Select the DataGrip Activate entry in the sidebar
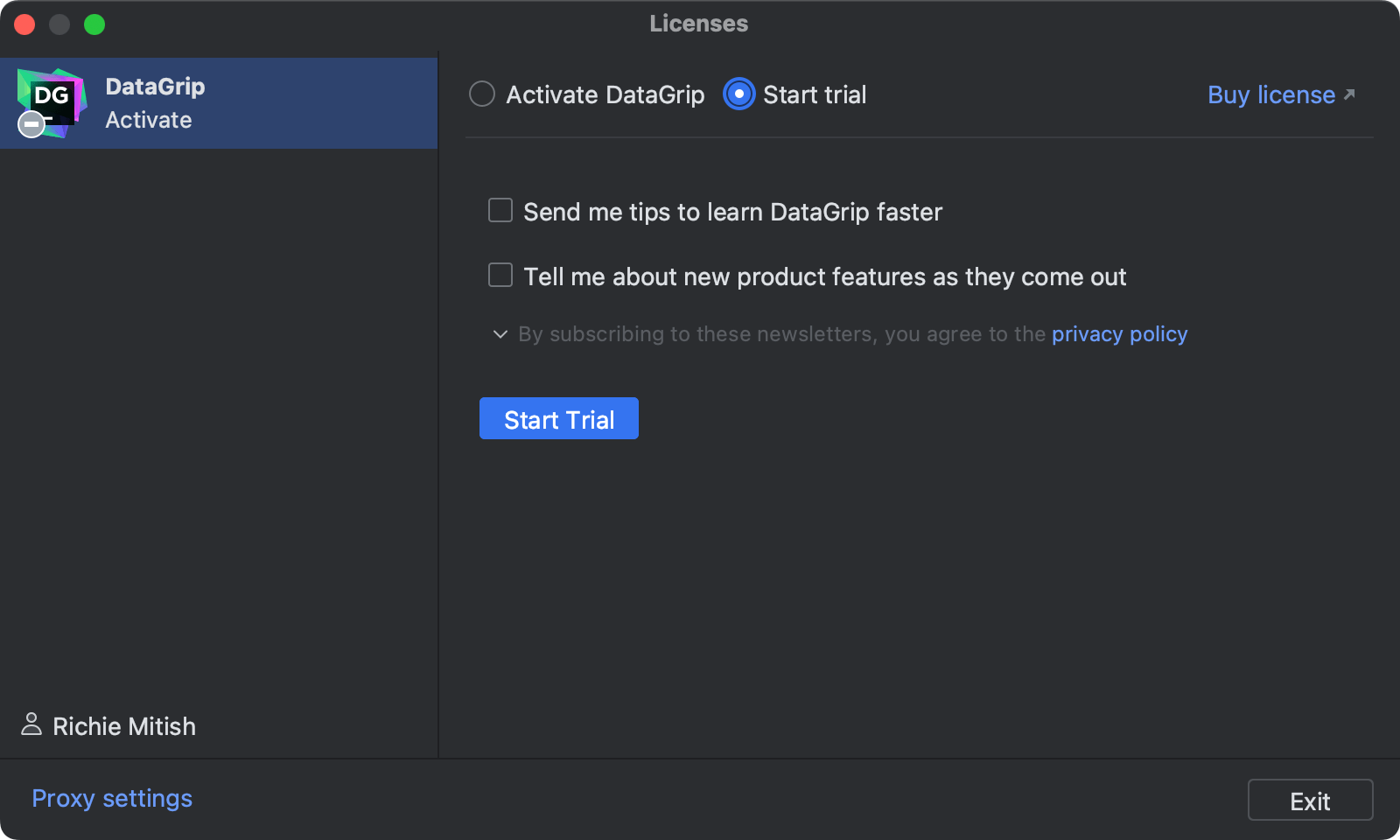1400x840 pixels. tap(219, 102)
